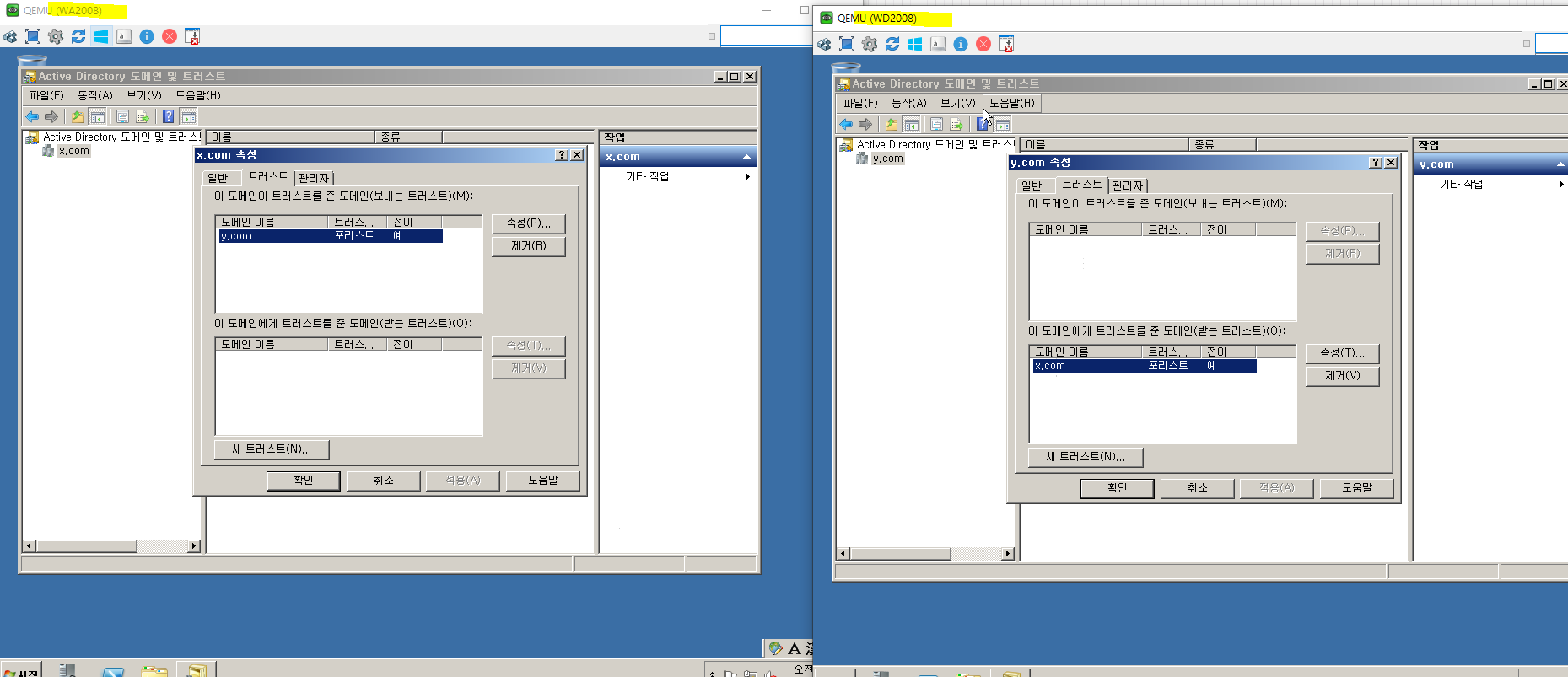Click info icon in WD2008 QEMU toolbar
This screenshot has width=1568, height=677.
[x=961, y=44]
